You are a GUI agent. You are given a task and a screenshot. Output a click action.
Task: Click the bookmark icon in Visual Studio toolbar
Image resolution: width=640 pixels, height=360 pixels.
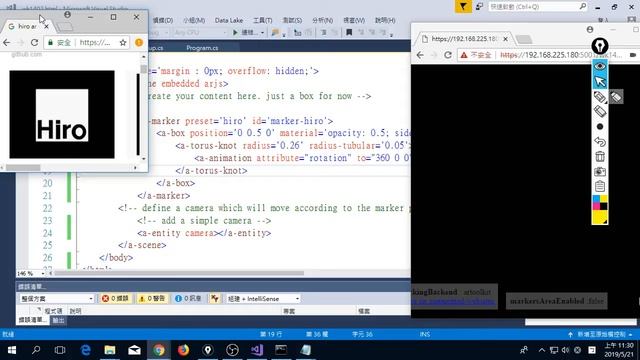coord(349,32)
